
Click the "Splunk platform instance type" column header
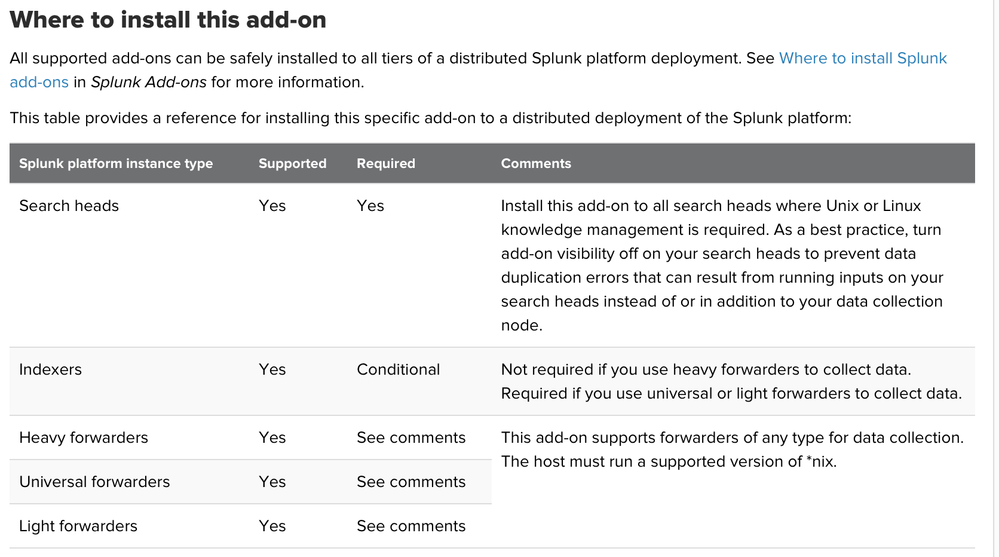(x=116, y=163)
